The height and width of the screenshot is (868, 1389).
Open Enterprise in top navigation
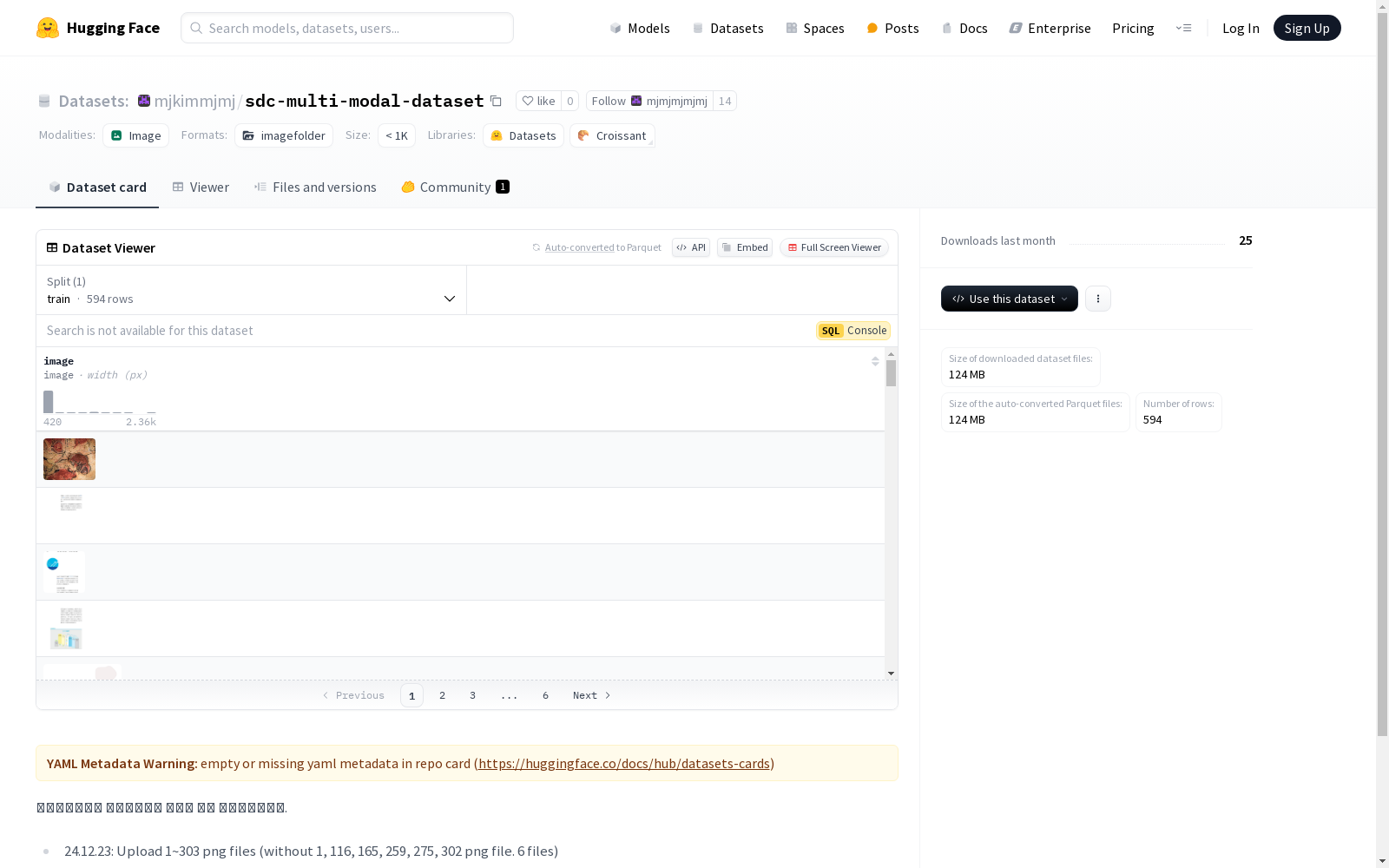(x=1050, y=28)
